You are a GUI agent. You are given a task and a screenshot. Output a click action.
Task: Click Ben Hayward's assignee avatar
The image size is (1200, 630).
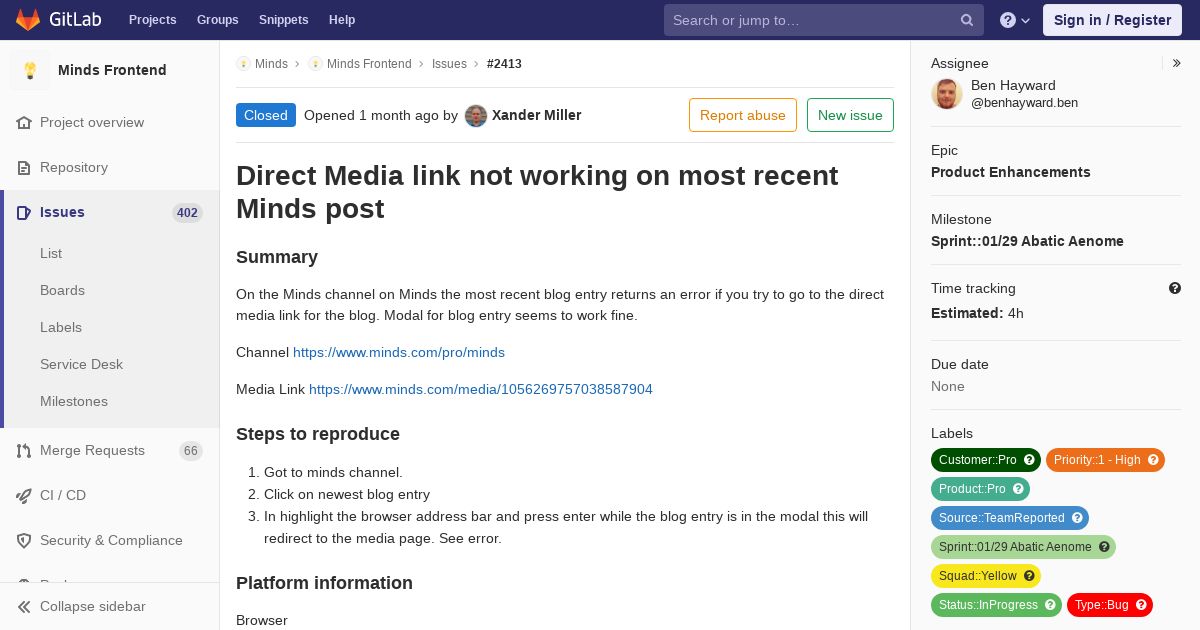click(x=947, y=94)
